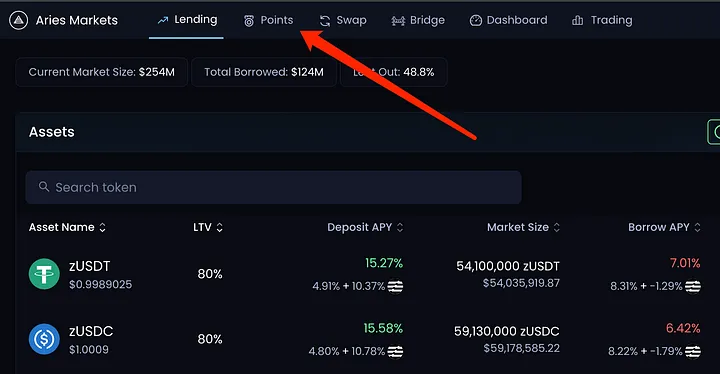
Task: Switch to the Points tab
Action: [269, 21]
